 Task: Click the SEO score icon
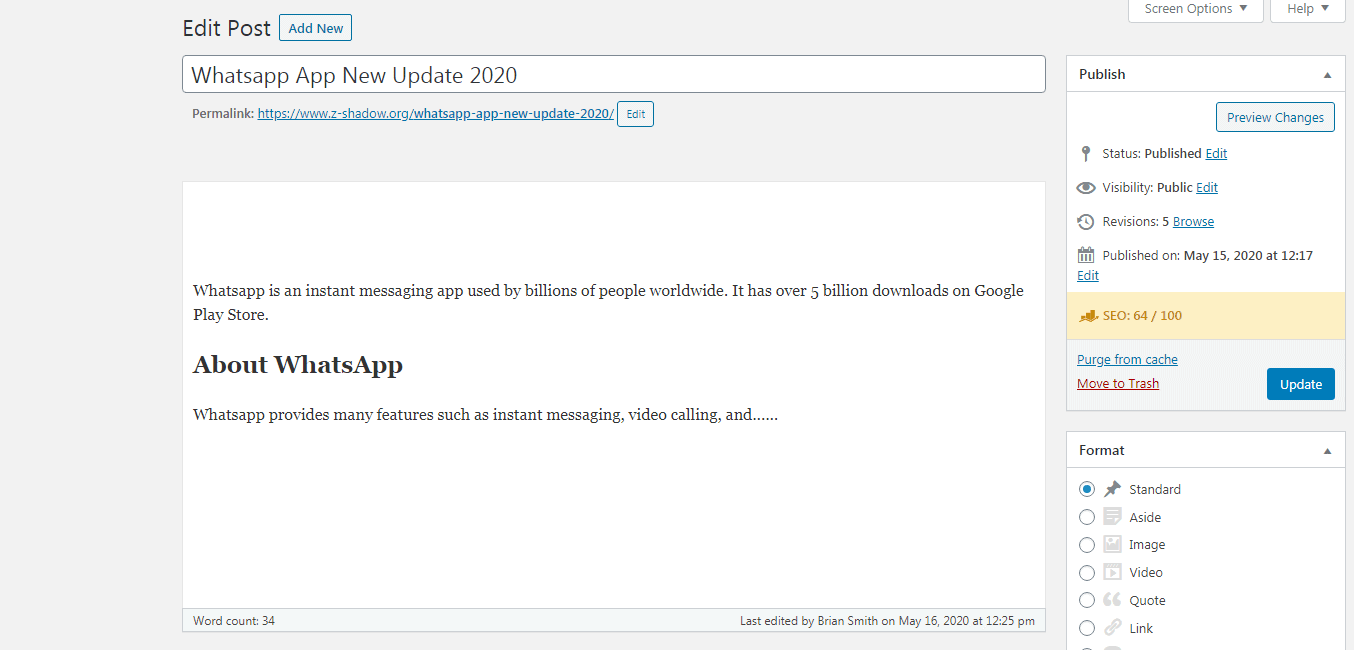pyautogui.click(x=1089, y=316)
